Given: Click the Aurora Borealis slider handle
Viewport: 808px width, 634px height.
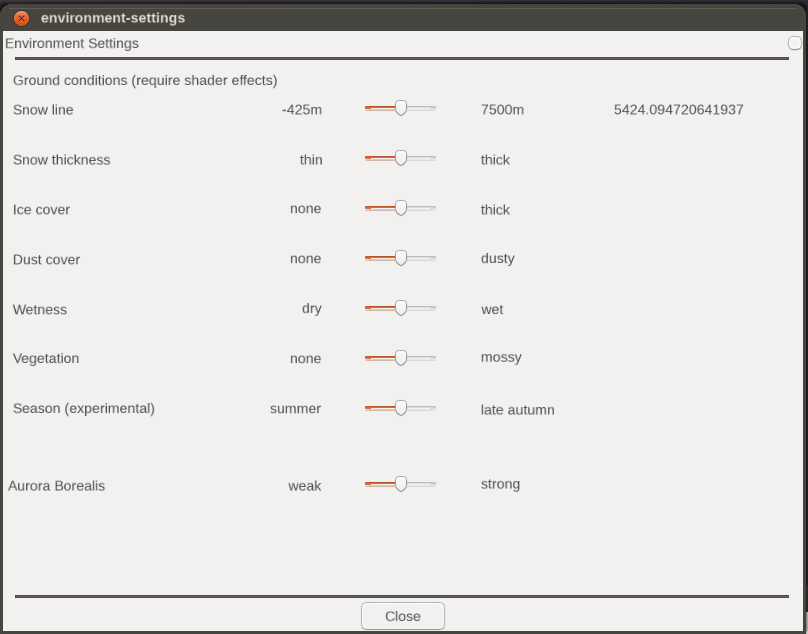Looking at the screenshot, I should coord(401,484).
